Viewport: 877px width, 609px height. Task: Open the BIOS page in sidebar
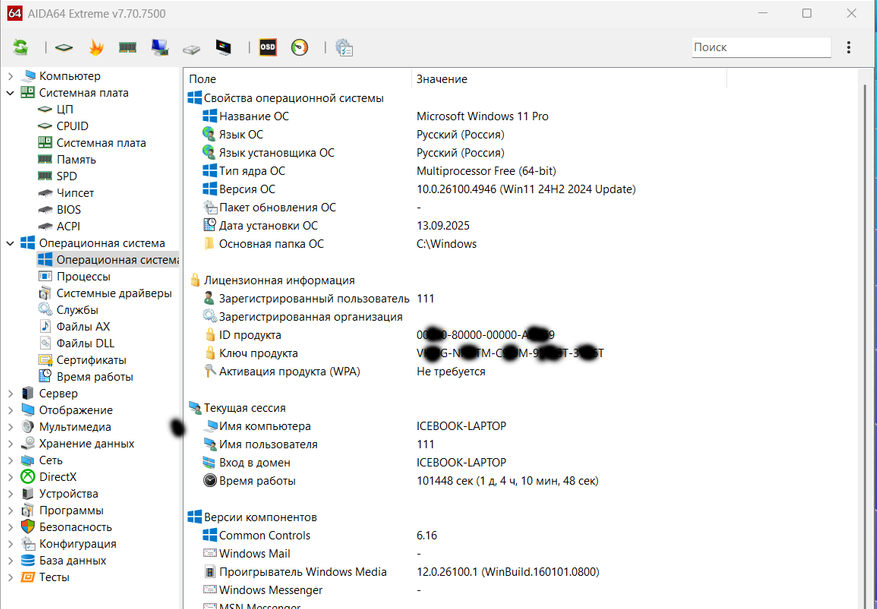[68, 210]
